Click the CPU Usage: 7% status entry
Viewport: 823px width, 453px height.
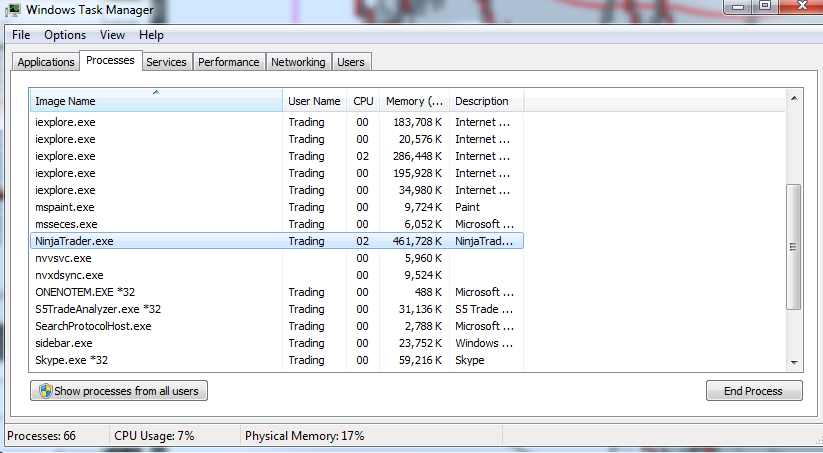click(154, 436)
